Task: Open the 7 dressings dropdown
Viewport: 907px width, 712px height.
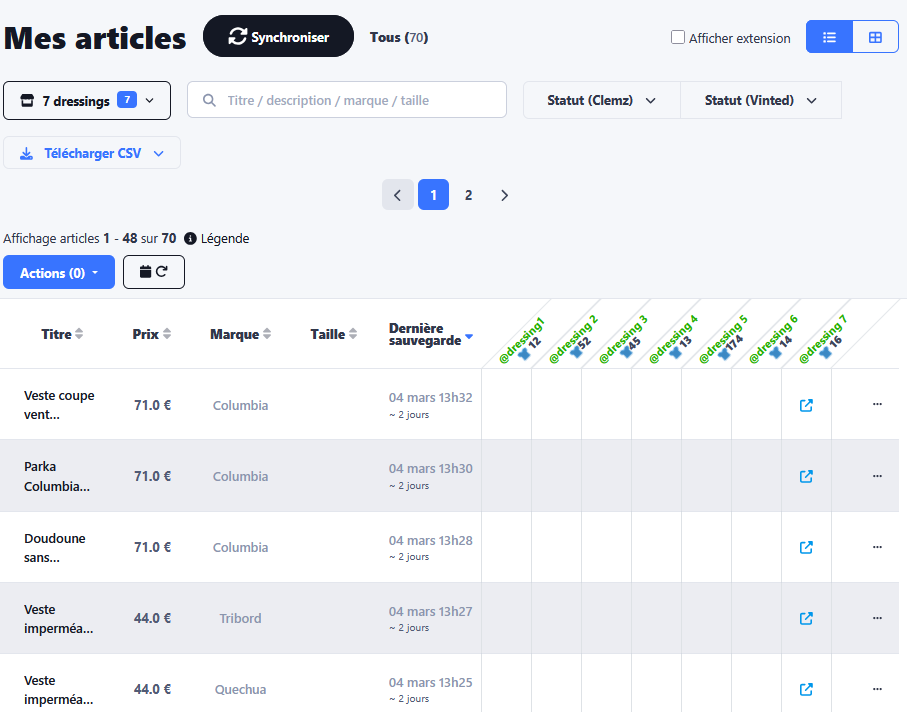Action: tap(87, 100)
